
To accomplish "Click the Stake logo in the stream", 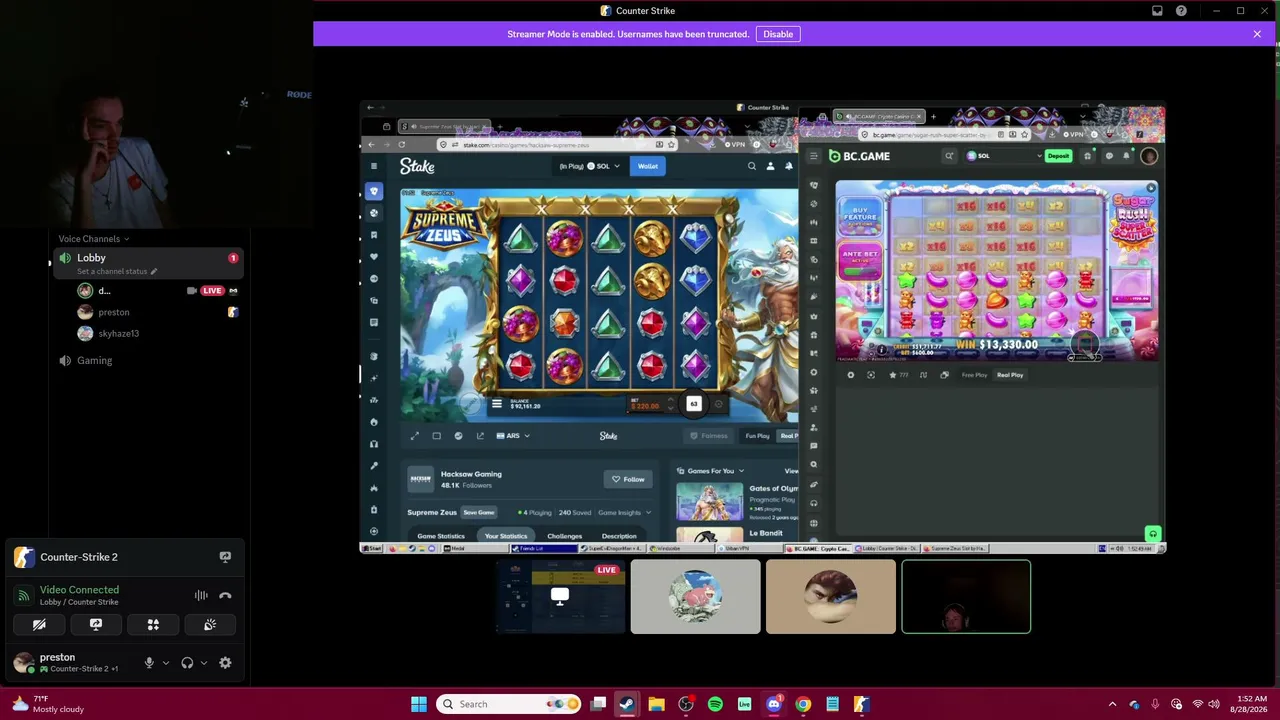I will (x=417, y=166).
